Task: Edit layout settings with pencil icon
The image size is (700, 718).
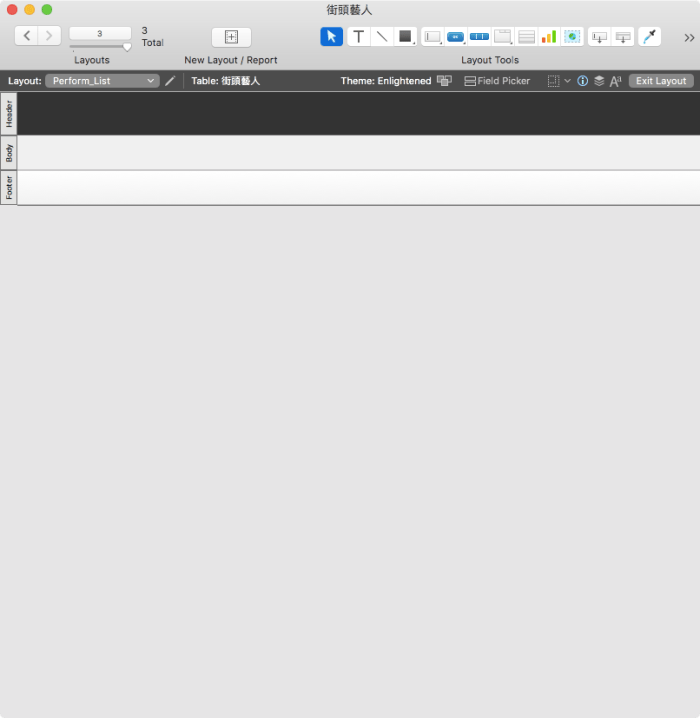Action: click(170, 81)
